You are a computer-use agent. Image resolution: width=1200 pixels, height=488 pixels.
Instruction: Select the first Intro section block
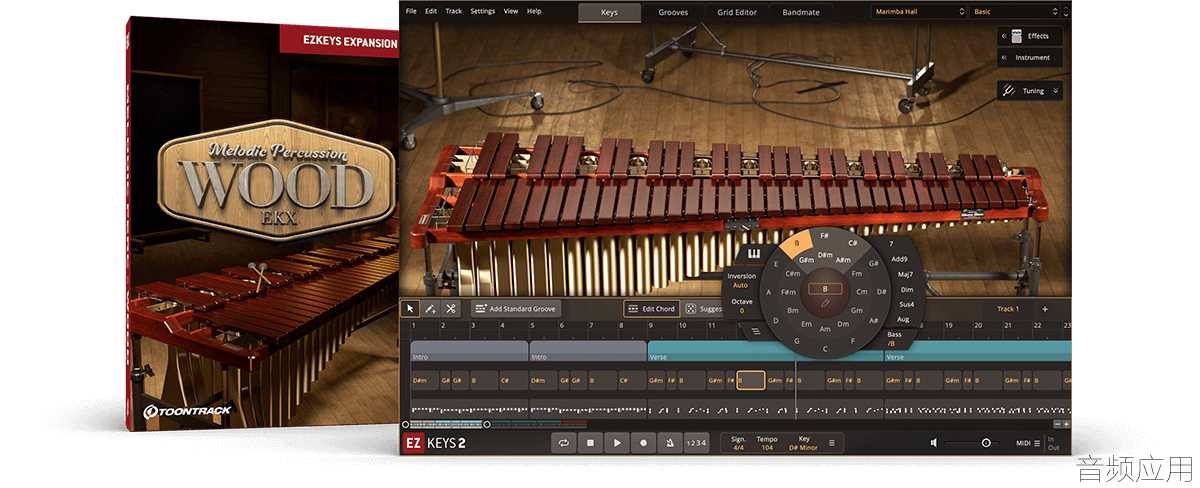(x=469, y=352)
